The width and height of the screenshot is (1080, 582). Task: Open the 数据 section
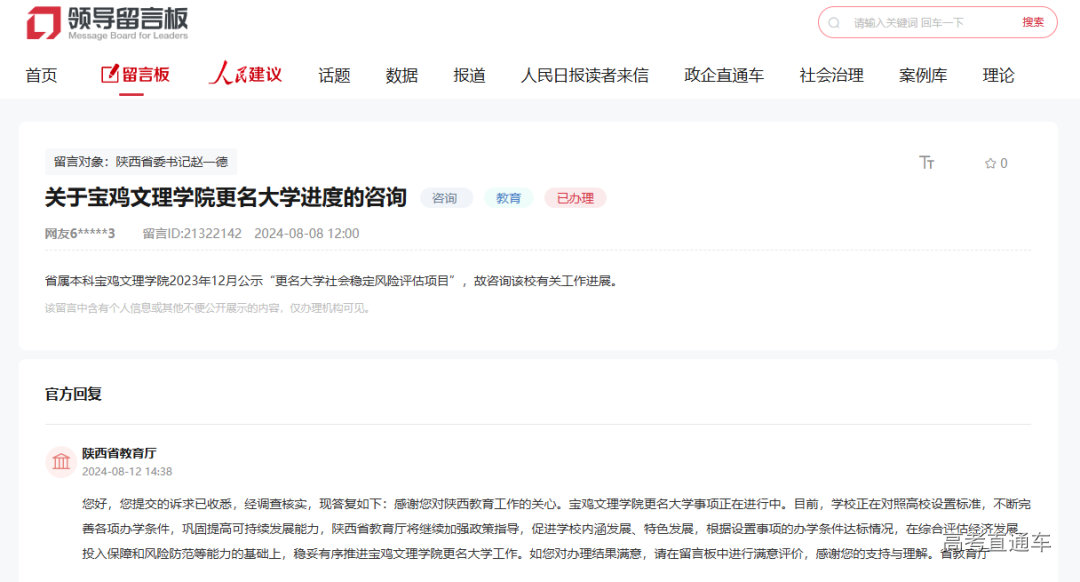click(x=402, y=74)
